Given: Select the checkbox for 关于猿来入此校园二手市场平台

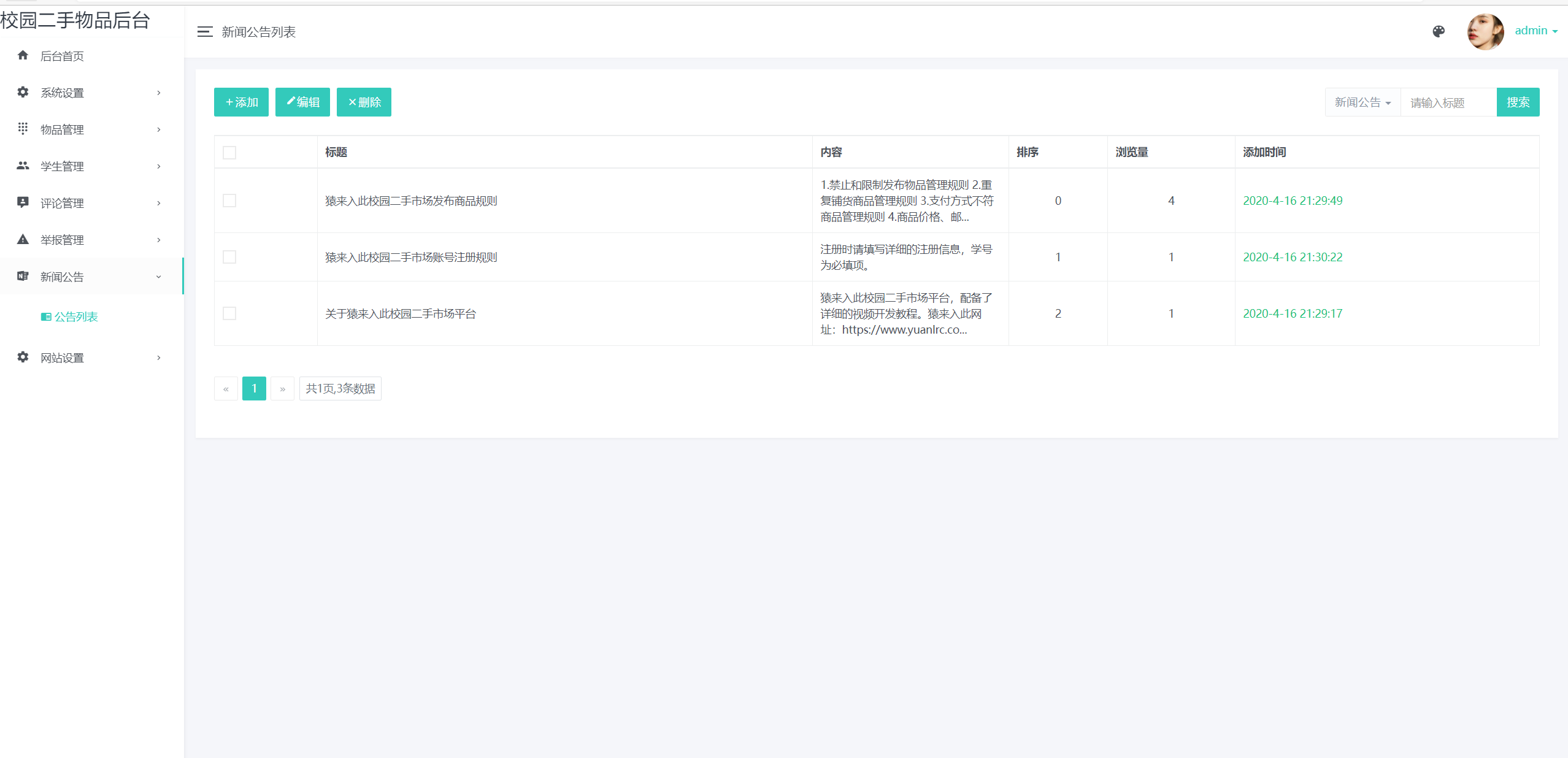Looking at the screenshot, I should point(229,313).
